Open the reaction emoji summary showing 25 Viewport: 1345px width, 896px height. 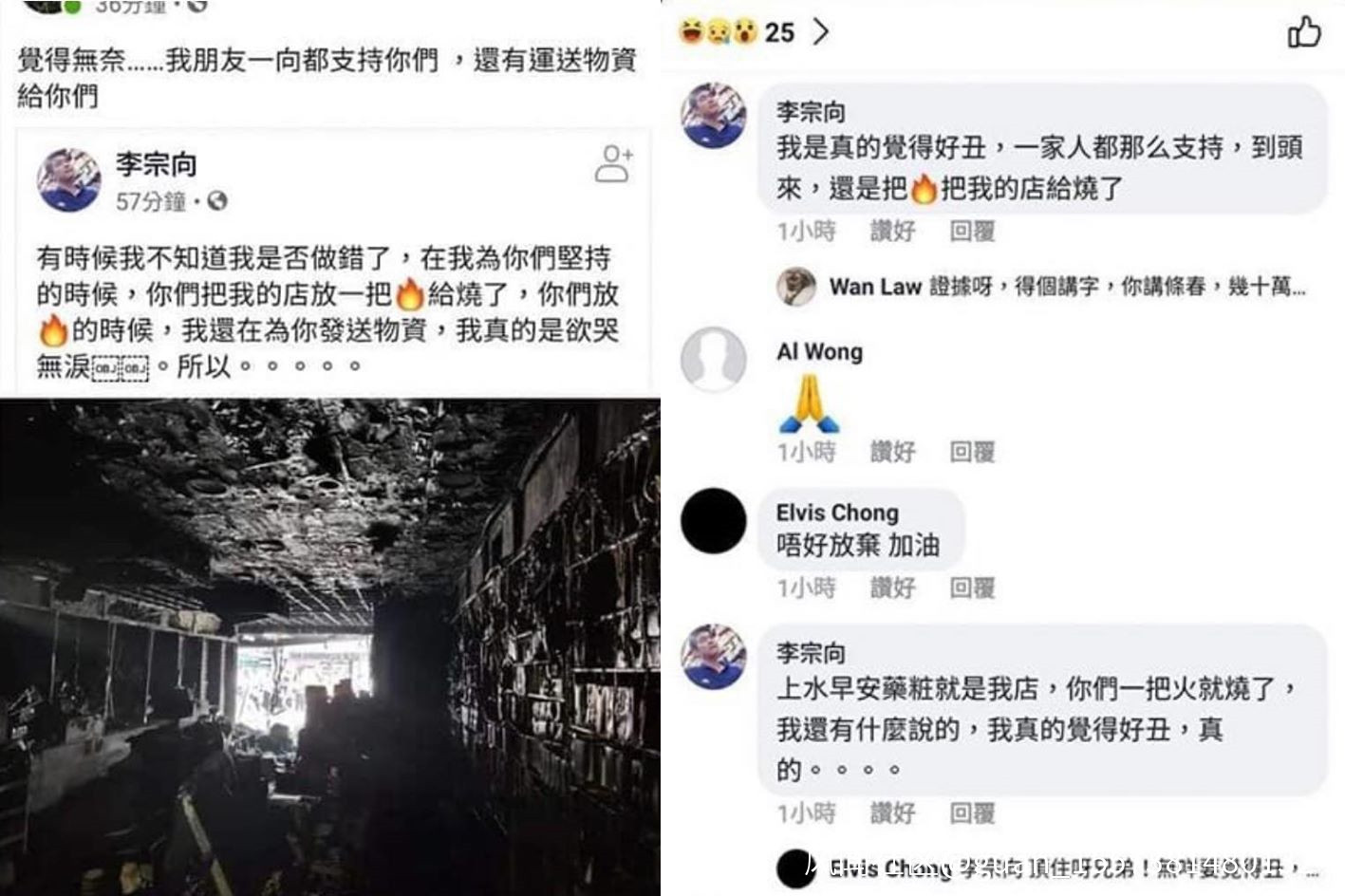point(737,32)
